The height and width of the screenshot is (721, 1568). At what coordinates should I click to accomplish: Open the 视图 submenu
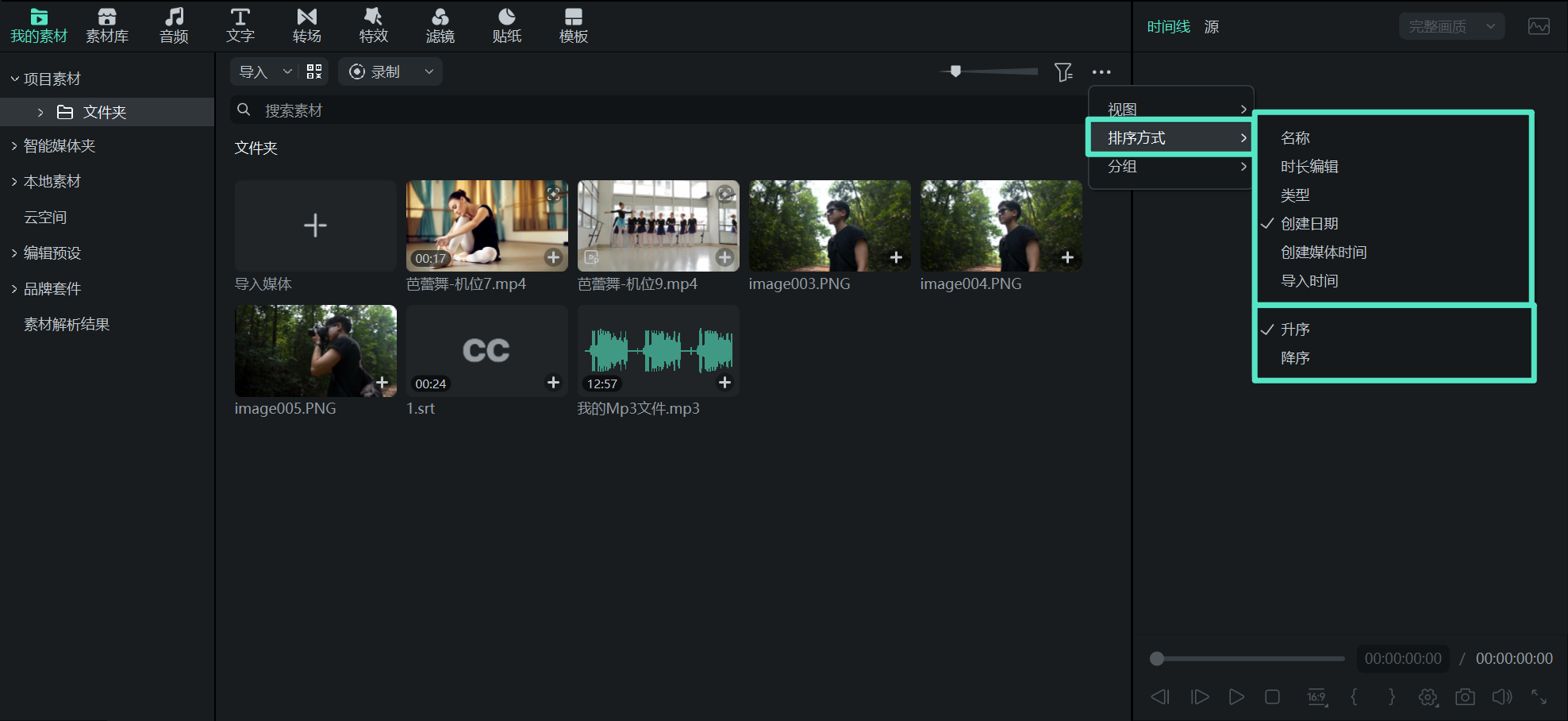click(x=1170, y=110)
